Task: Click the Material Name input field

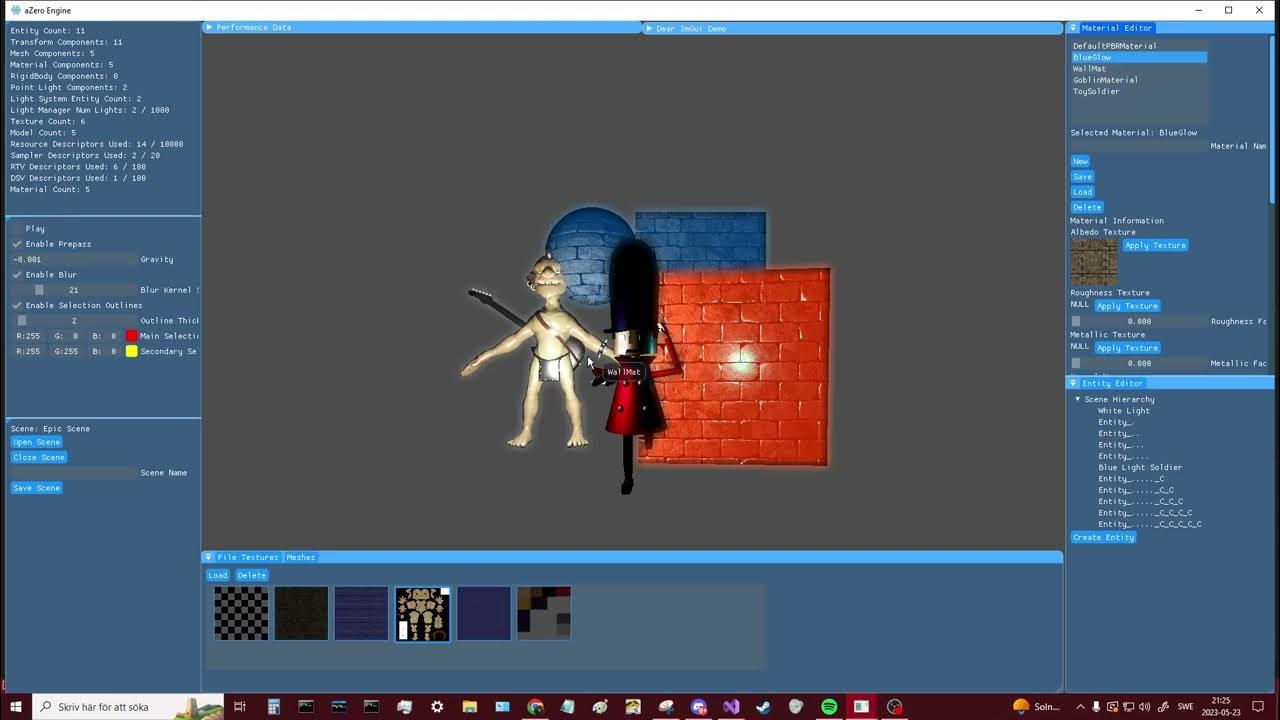Action: pyautogui.click(x=1139, y=146)
